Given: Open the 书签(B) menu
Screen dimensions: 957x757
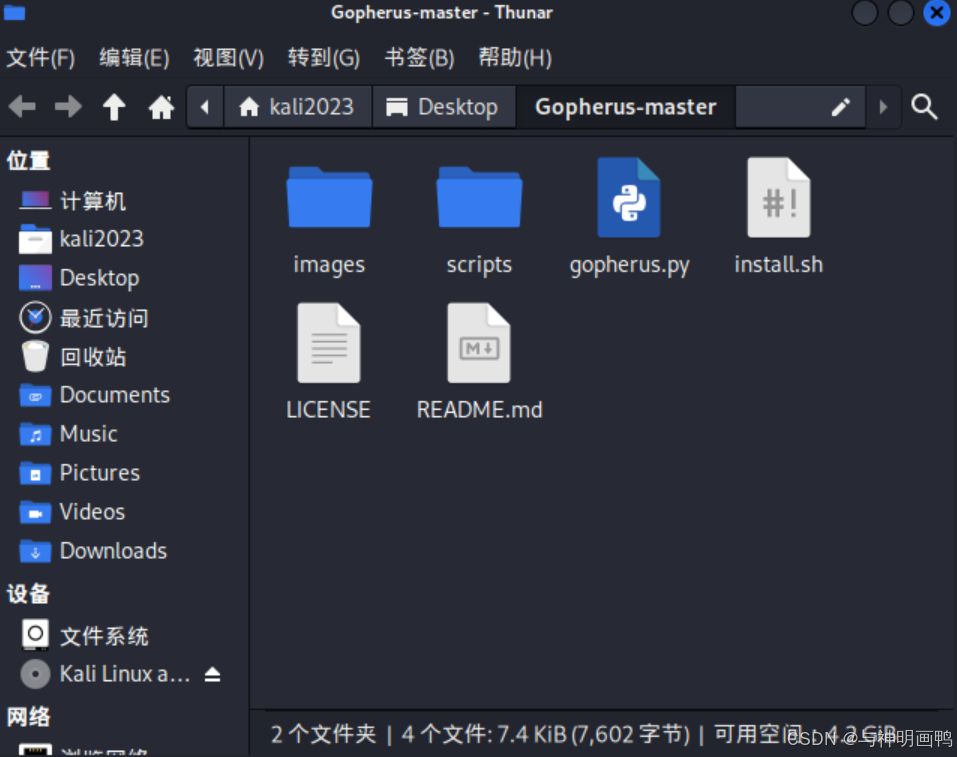Looking at the screenshot, I should point(419,58).
